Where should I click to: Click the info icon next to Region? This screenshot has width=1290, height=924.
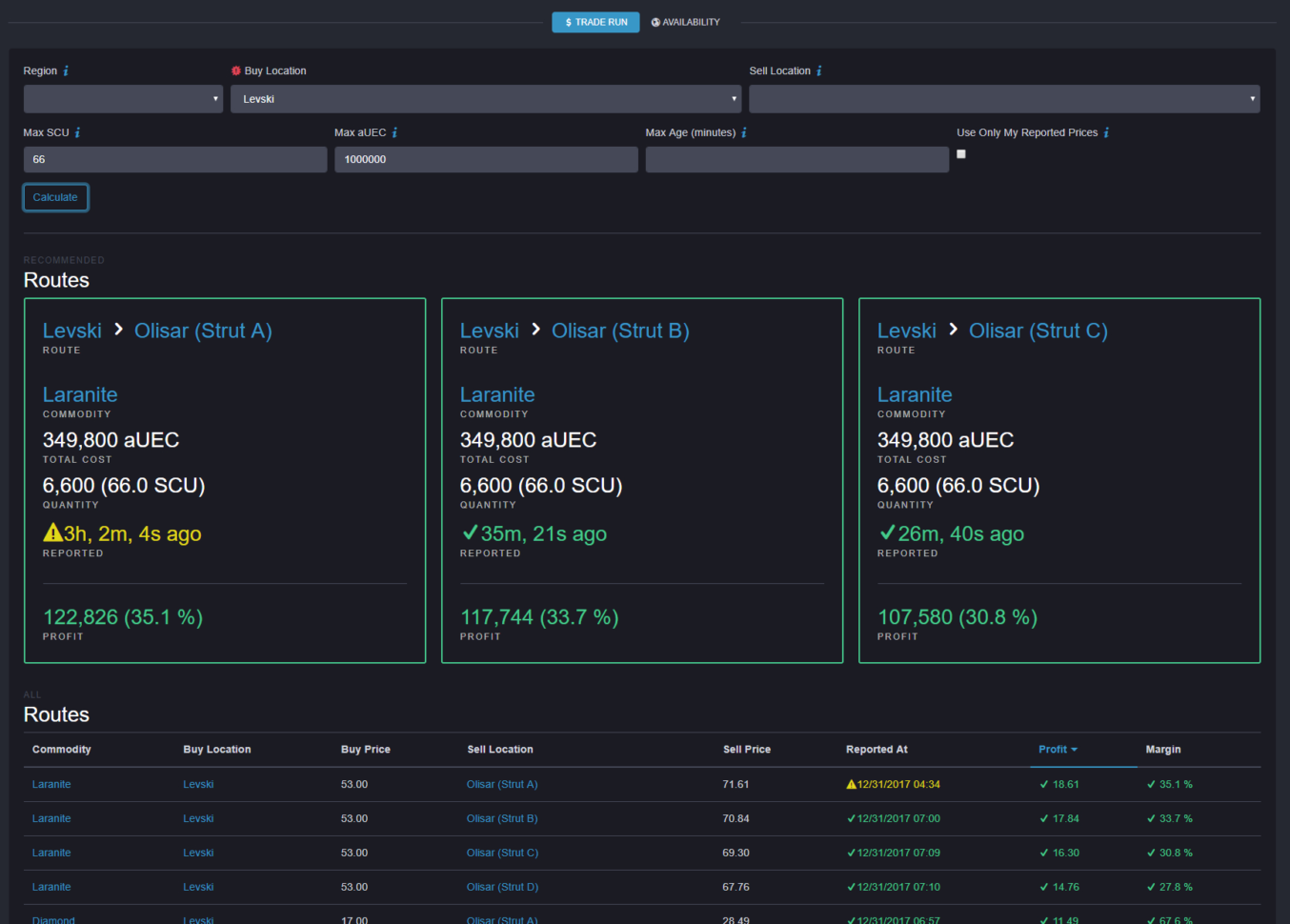pyautogui.click(x=64, y=70)
